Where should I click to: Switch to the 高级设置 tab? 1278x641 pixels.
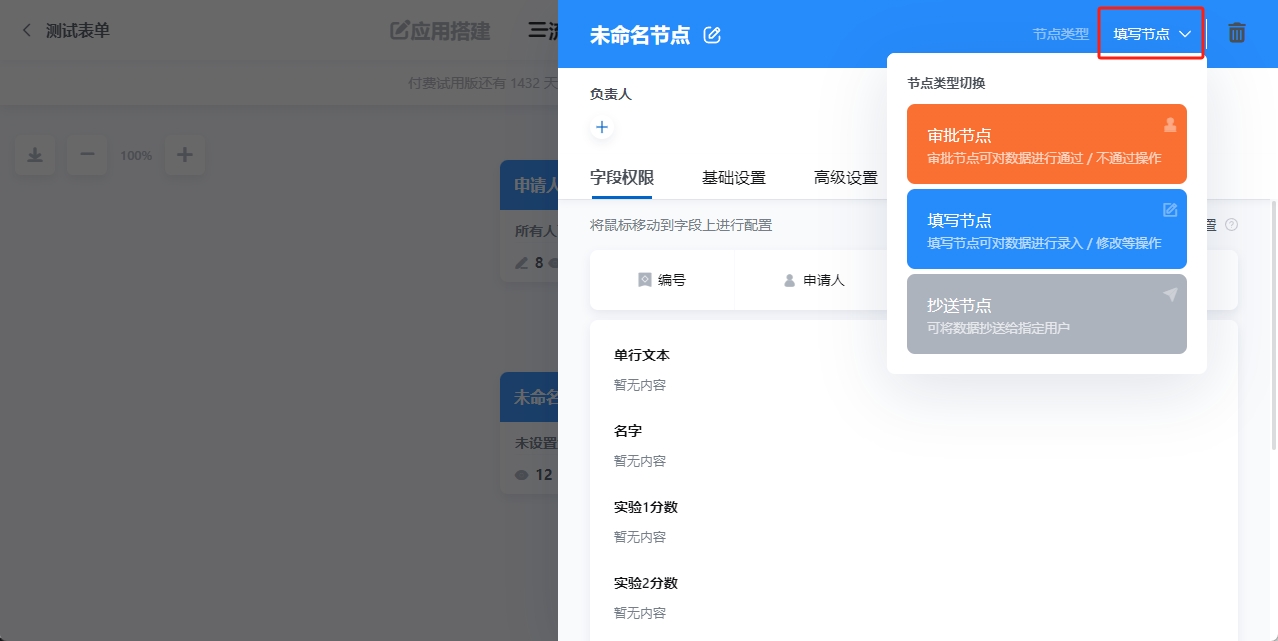pyautogui.click(x=844, y=177)
